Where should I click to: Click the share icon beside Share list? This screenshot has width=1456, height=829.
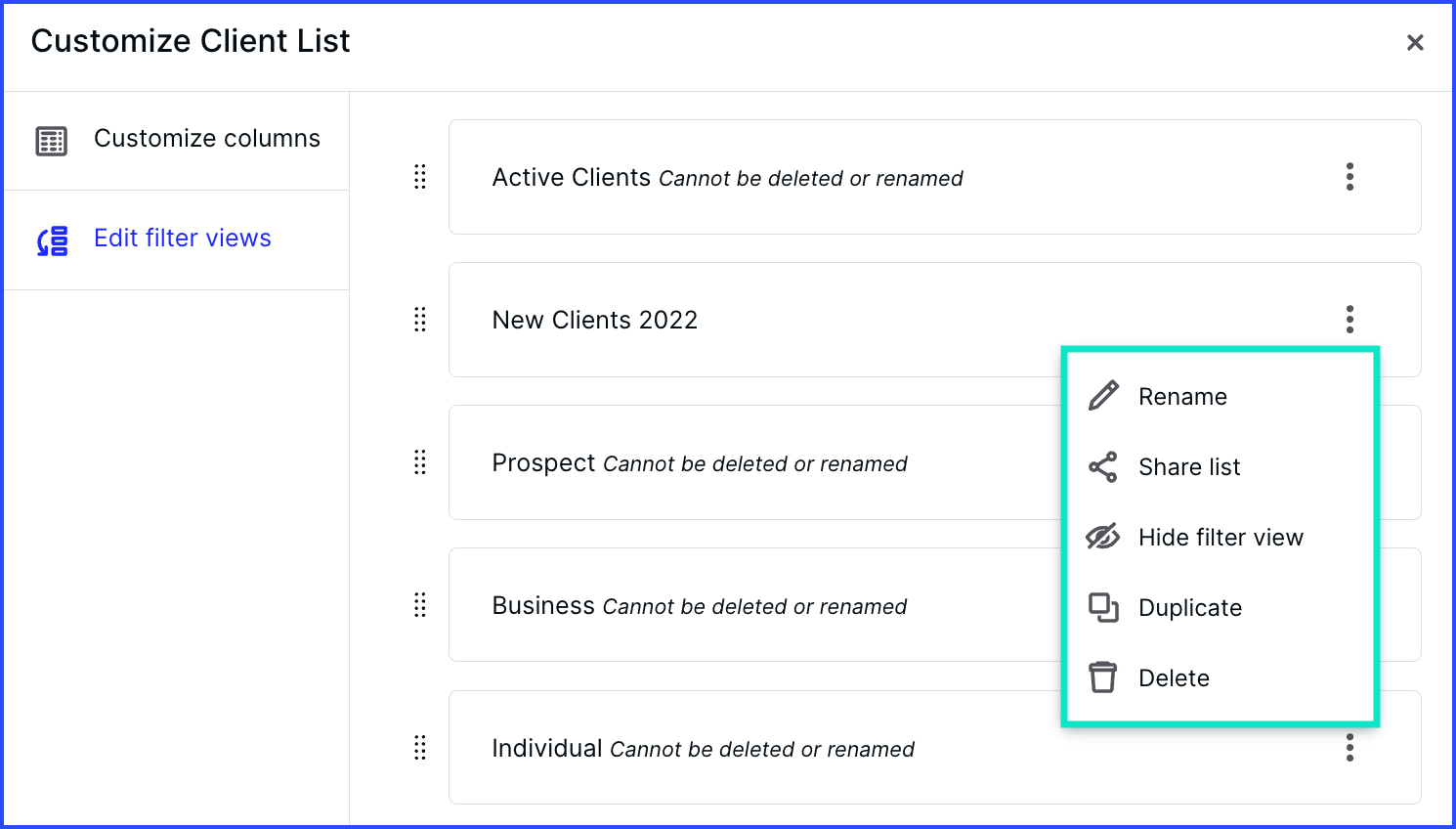coord(1103,466)
